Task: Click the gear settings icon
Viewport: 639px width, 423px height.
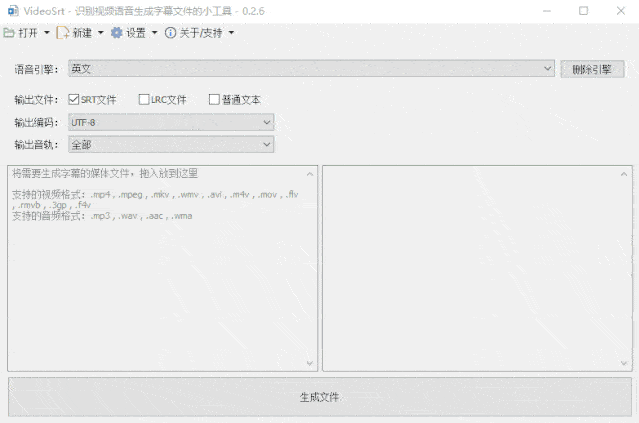Action: (x=117, y=33)
